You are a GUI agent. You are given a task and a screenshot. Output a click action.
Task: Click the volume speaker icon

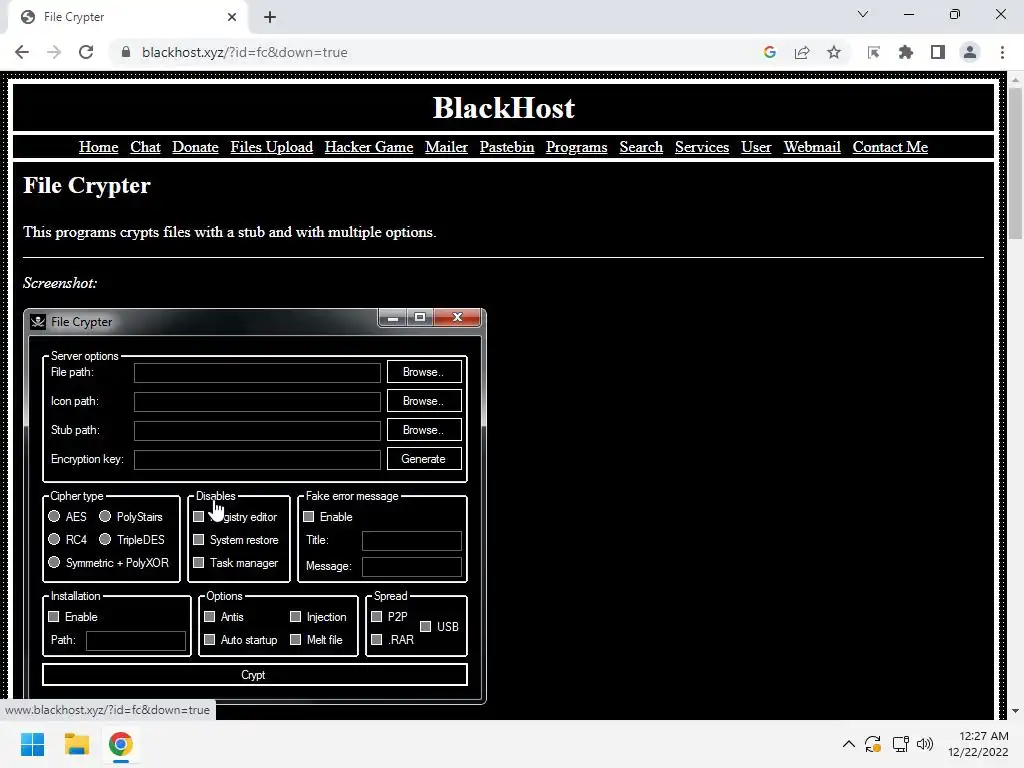click(925, 744)
